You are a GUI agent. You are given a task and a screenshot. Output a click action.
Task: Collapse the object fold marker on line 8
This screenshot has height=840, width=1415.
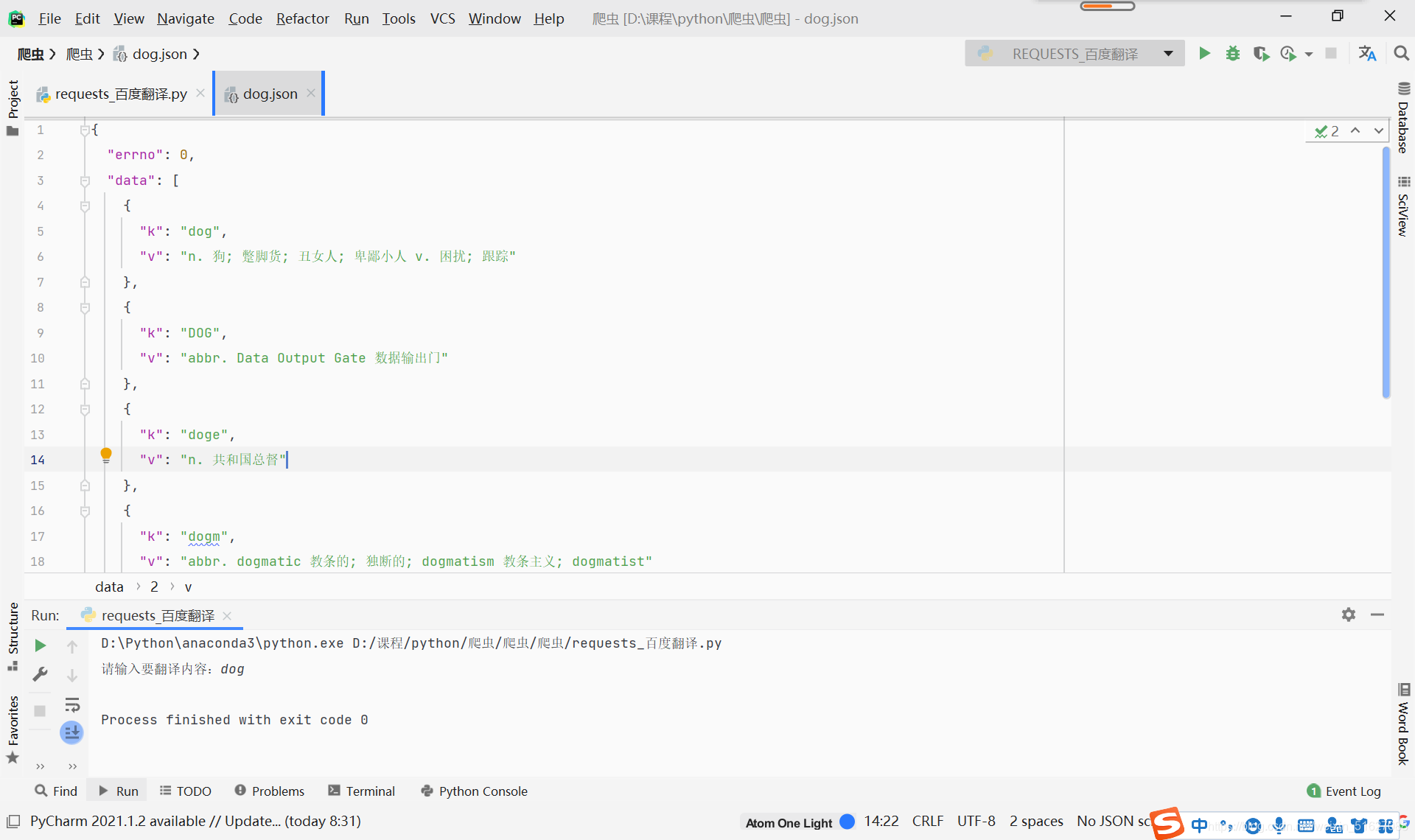(85, 308)
